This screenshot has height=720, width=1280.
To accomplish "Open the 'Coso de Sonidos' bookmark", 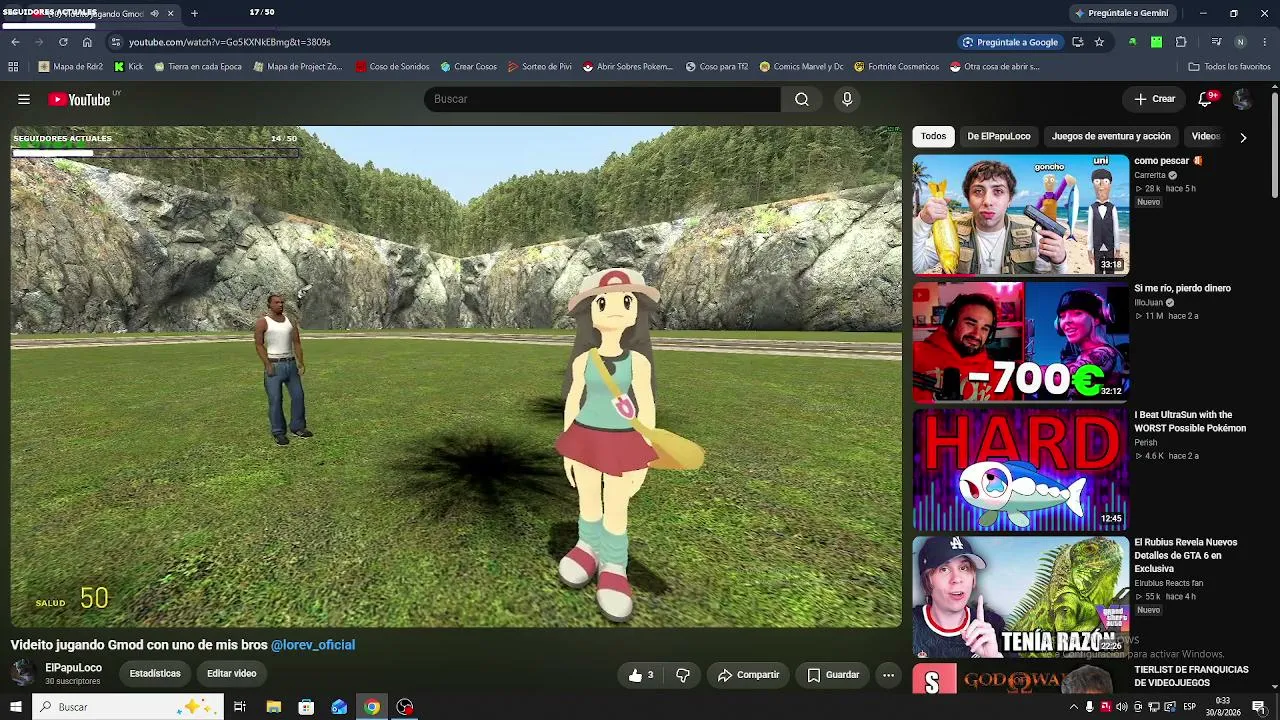I will (392, 67).
